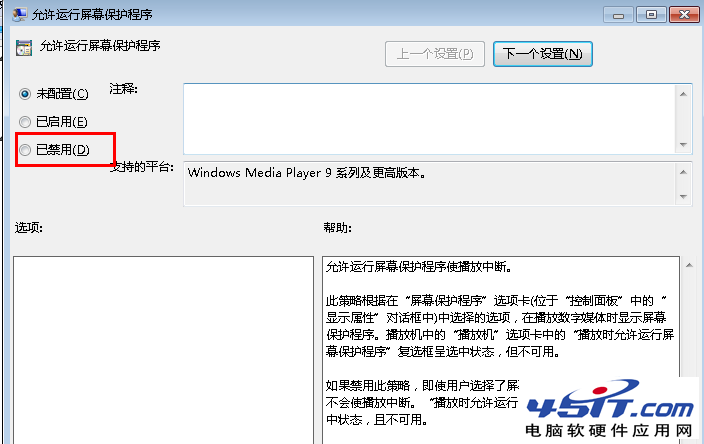Screen dimensions: 704x444
Task: Maximize the policy settings window
Action: 653,14
